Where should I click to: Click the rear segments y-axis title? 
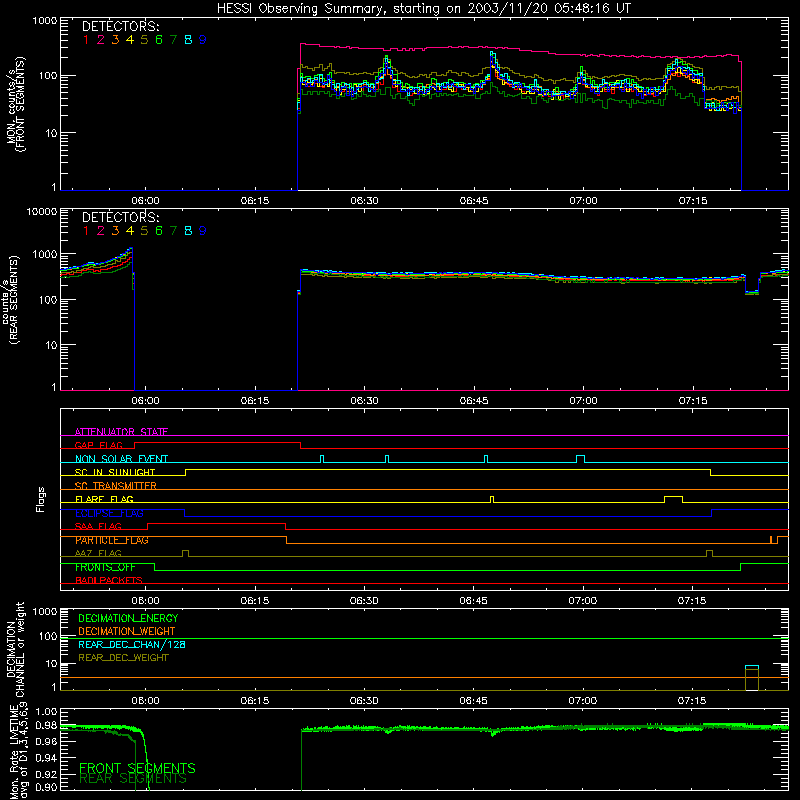(x=10, y=299)
